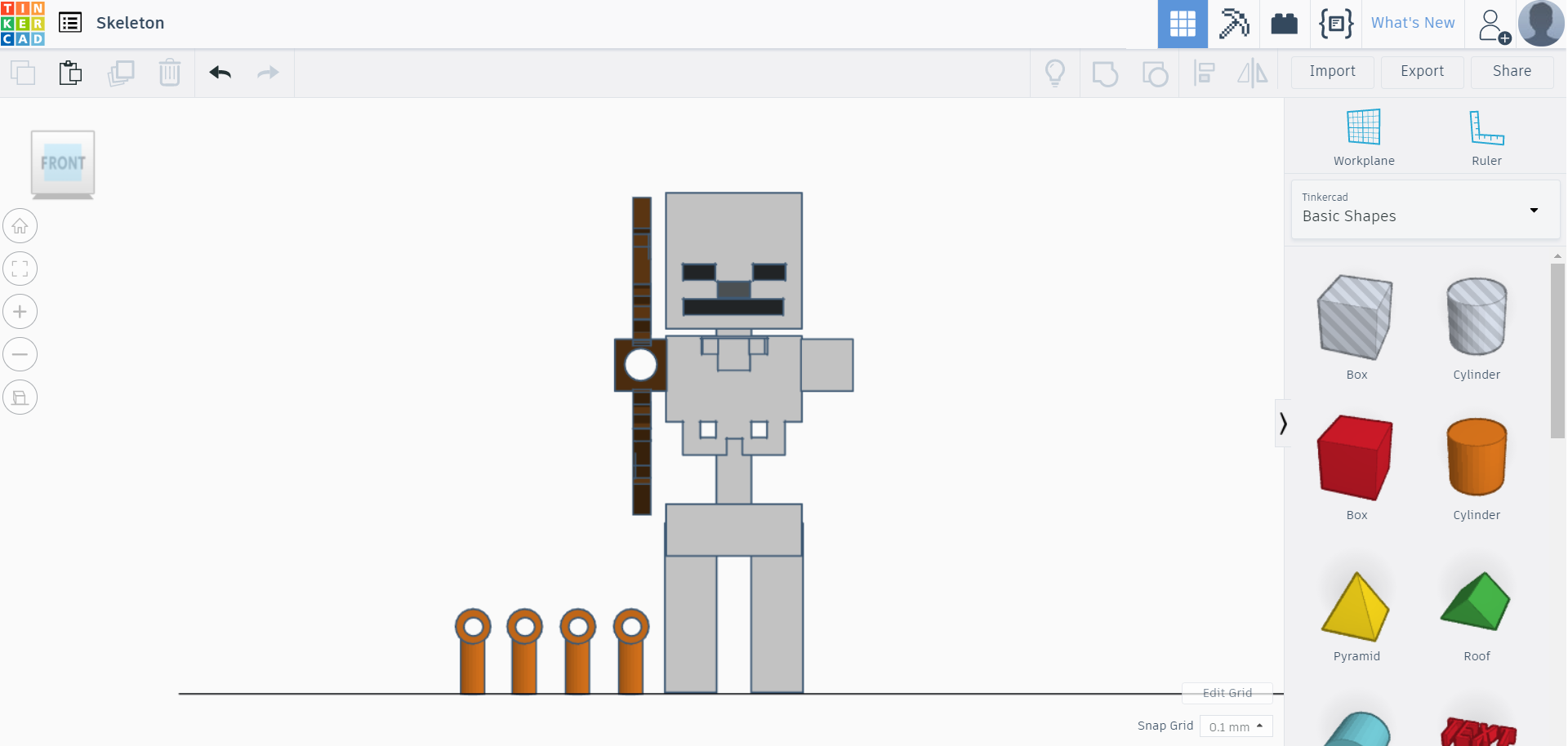
Task: Select the Ruler tool
Action: [x=1485, y=135]
